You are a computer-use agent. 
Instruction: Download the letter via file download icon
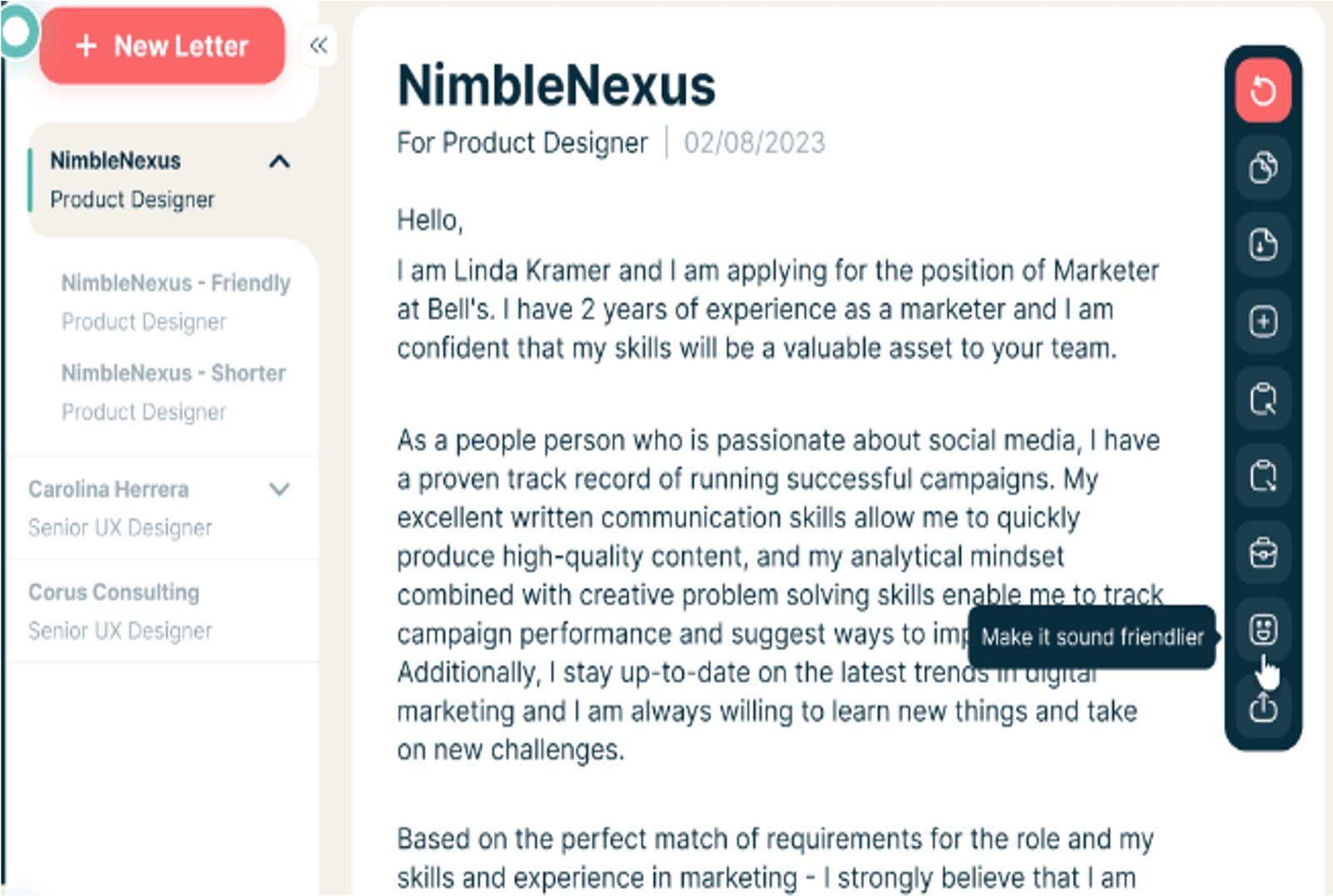tap(1263, 244)
